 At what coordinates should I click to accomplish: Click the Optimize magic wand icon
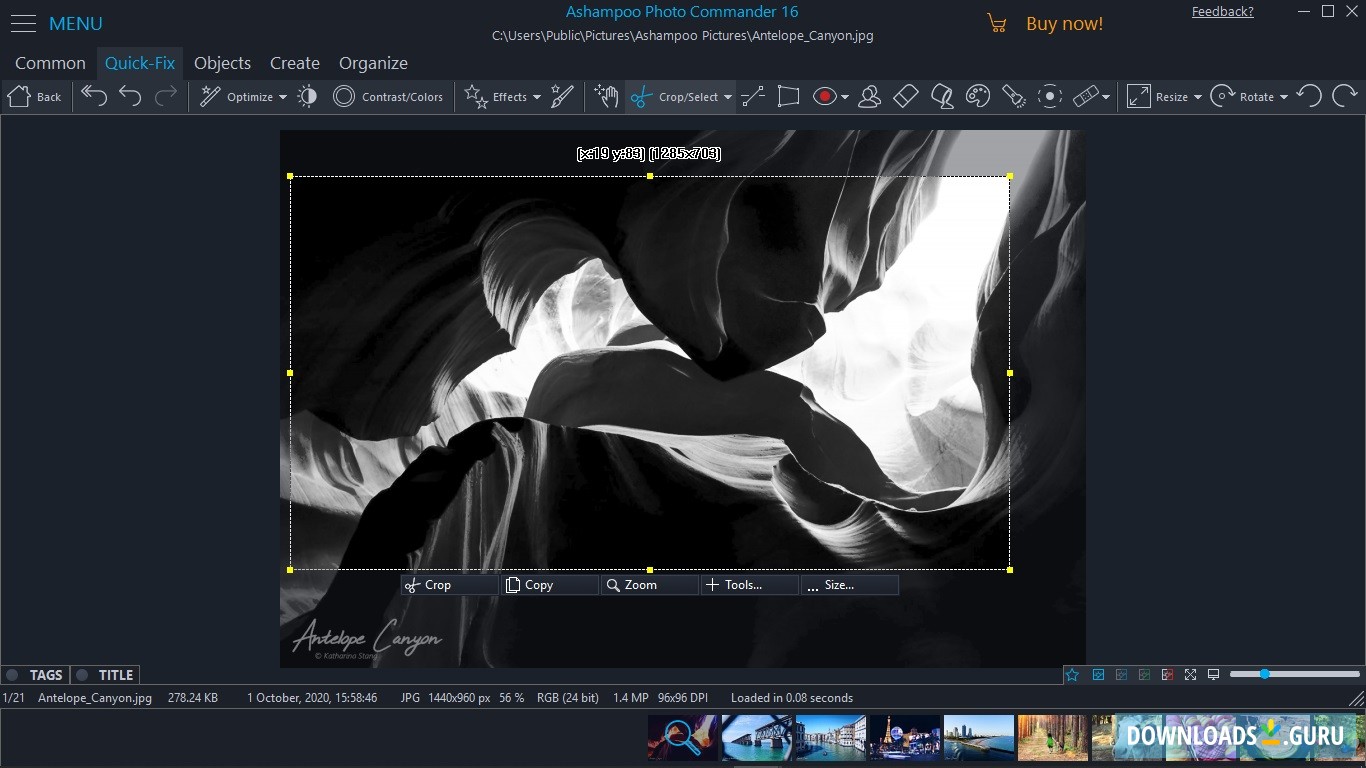(210, 96)
